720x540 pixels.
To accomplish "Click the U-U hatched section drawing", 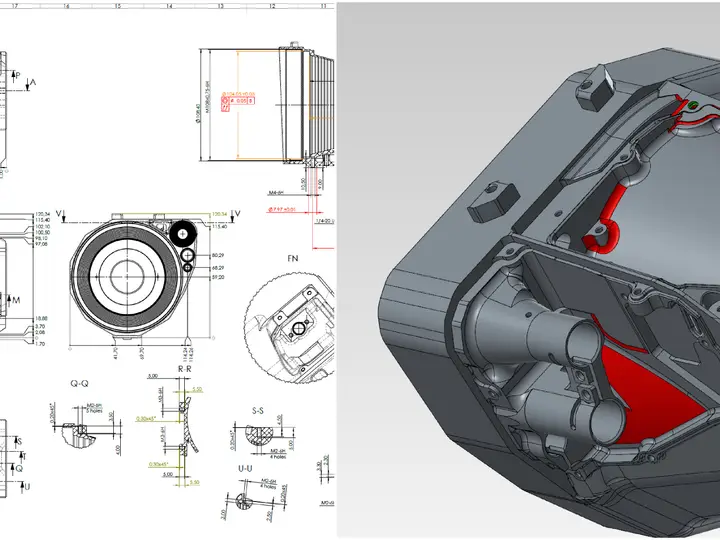I will pos(243,501).
